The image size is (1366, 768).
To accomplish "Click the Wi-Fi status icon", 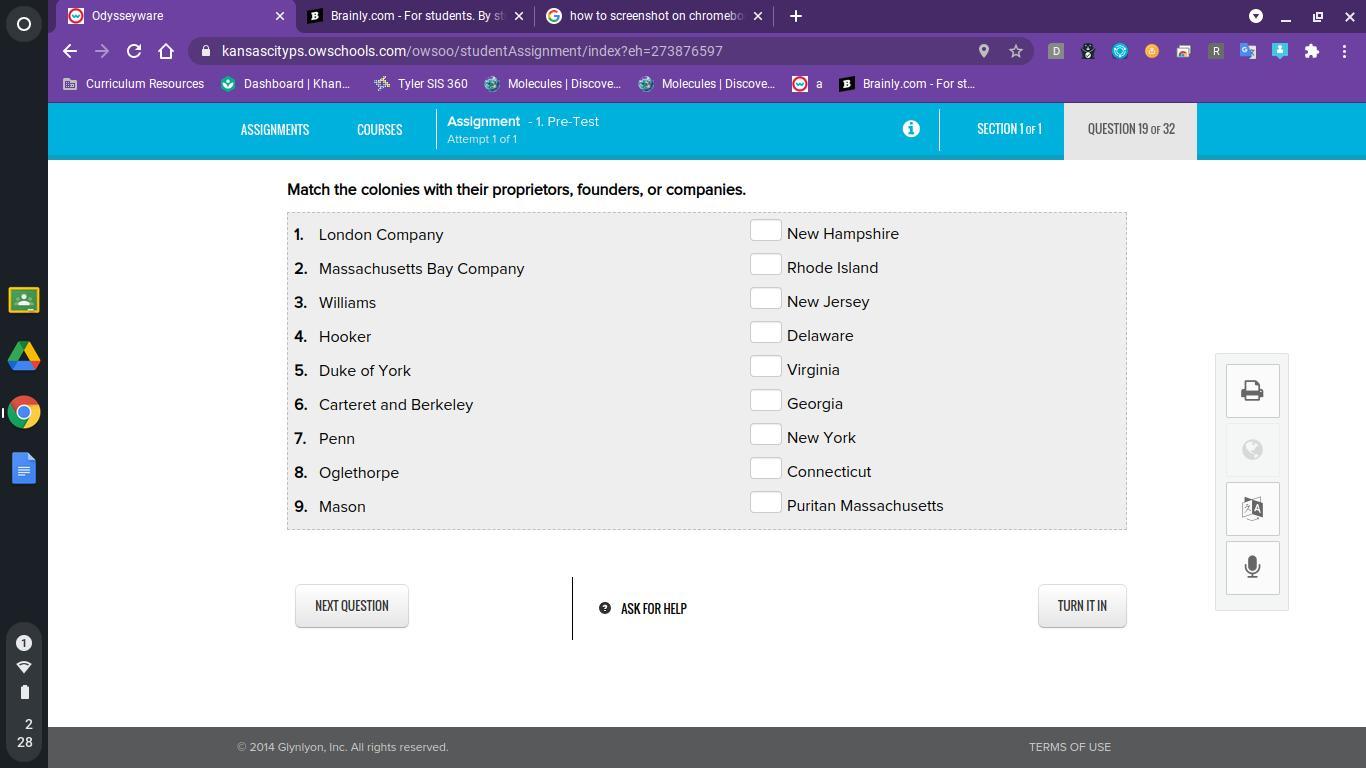I will [24, 667].
